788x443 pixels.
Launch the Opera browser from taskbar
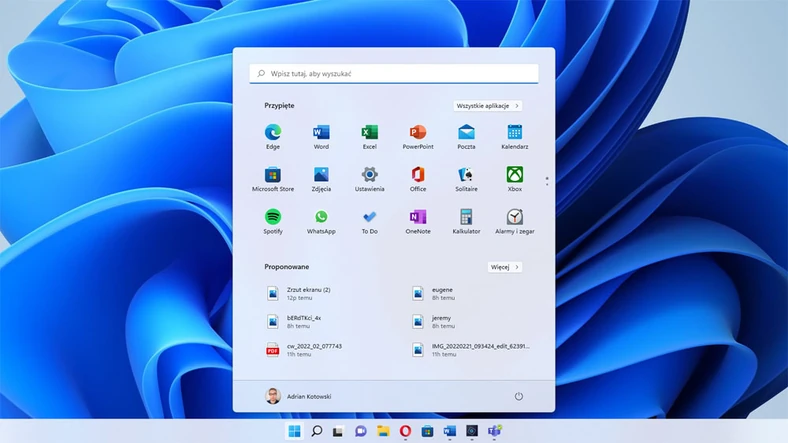pyautogui.click(x=405, y=431)
